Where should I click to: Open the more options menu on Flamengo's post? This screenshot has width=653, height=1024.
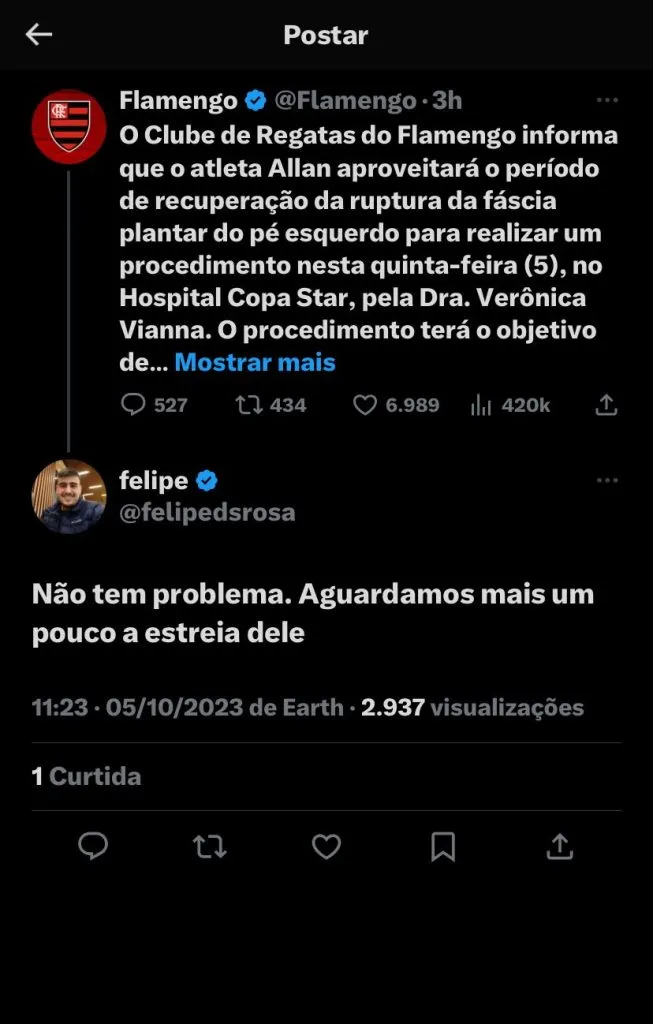coord(607,101)
